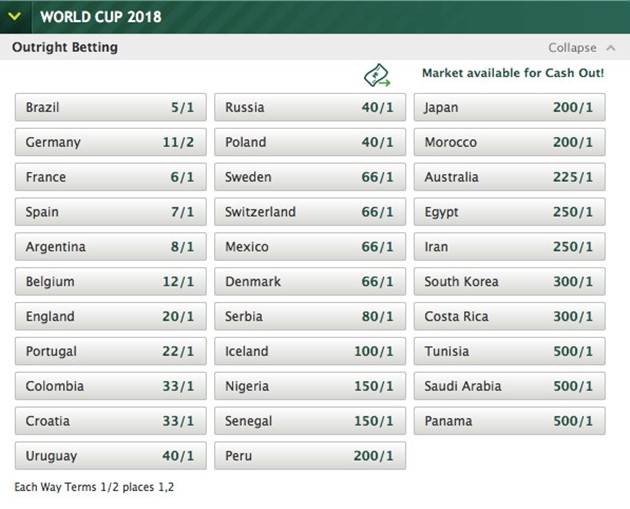Collapse the Outright Betting section
Viewport: 630px width, 509px height.
tap(581, 47)
